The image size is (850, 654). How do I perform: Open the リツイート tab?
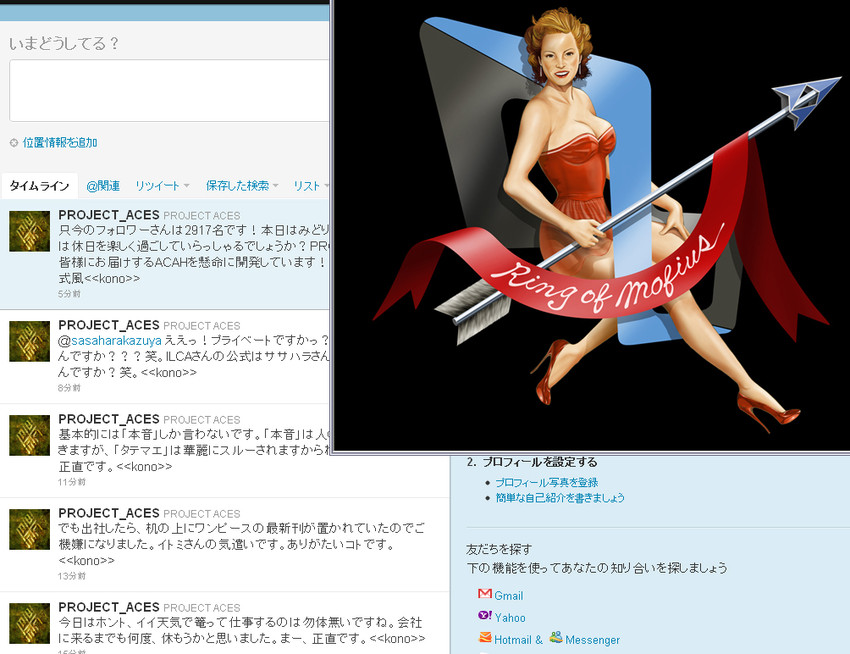click(x=157, y=186)
